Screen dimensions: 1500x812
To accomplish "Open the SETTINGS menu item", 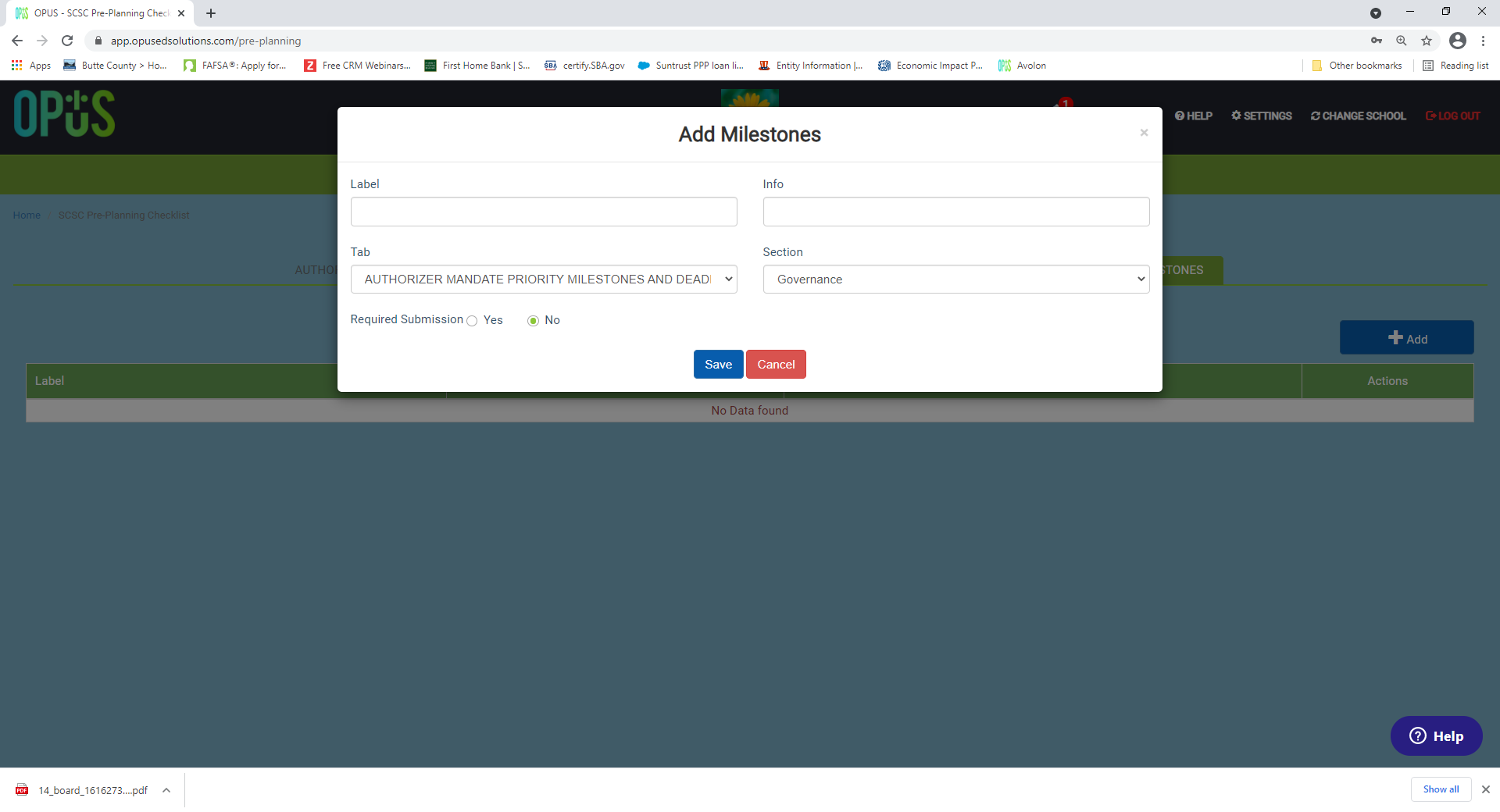I will point(1262,116).
